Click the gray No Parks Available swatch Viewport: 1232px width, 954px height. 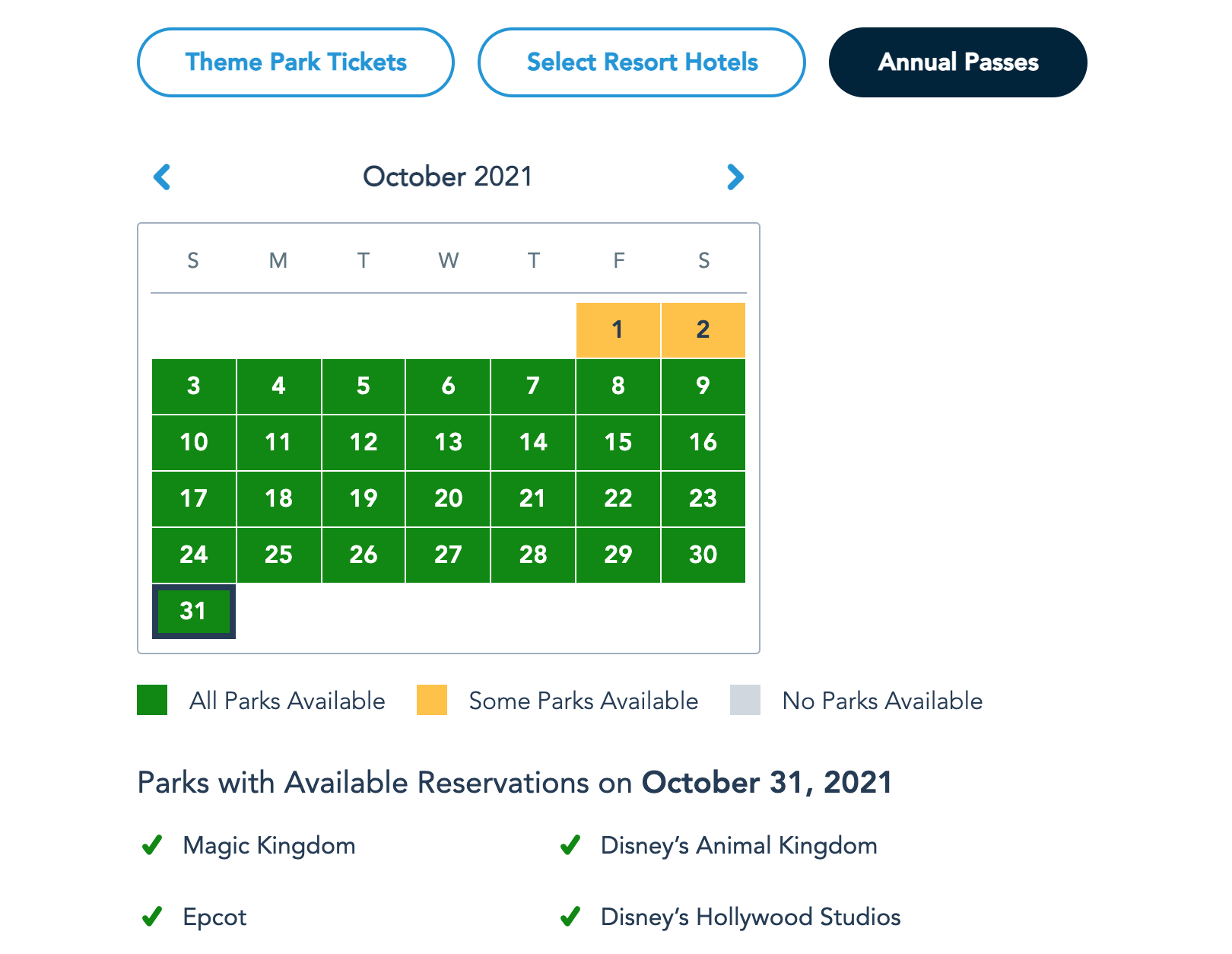click(745, 700)
